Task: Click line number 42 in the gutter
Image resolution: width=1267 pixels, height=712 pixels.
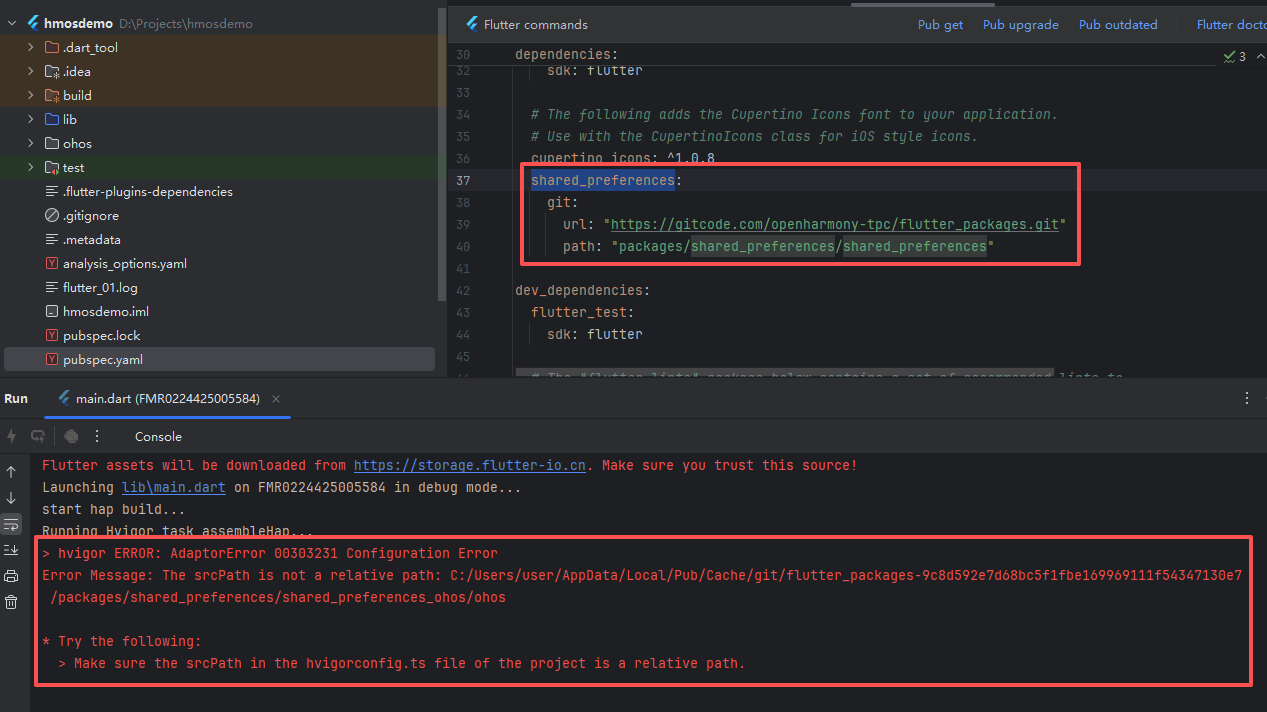Action: [x=462, y=290]
